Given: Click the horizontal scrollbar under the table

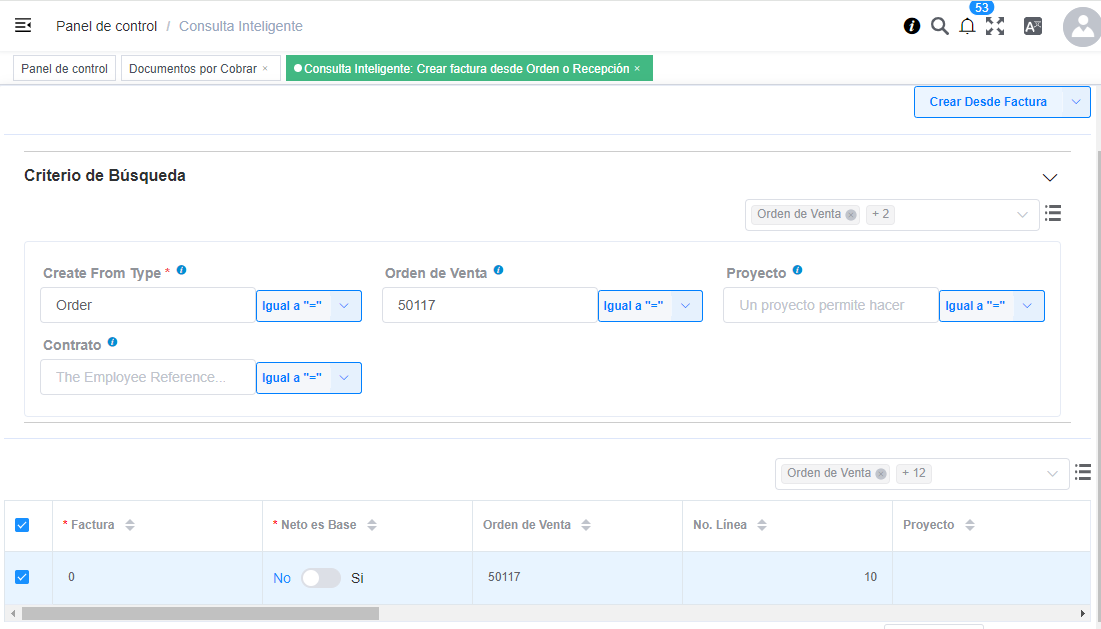Looking at the screenshot, I should point(200,613).
